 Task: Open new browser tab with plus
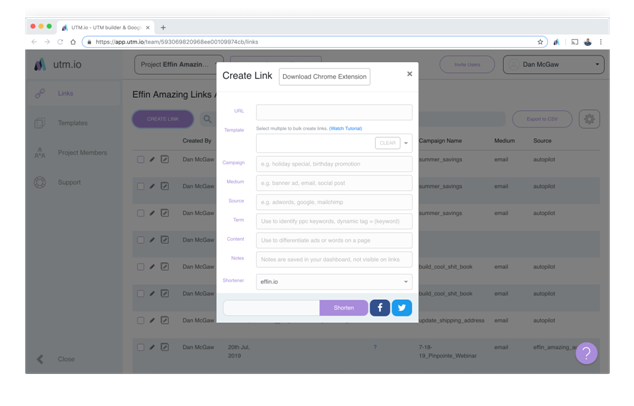[x=163, y=27]
